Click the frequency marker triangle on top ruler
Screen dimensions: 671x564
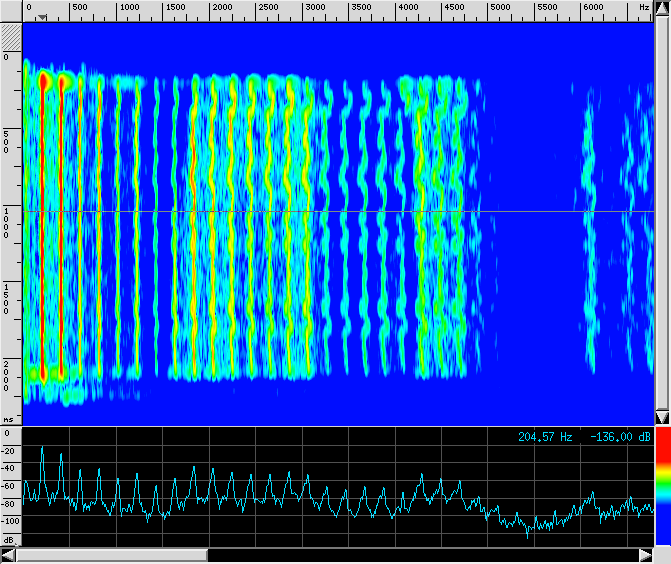(40, 17)
